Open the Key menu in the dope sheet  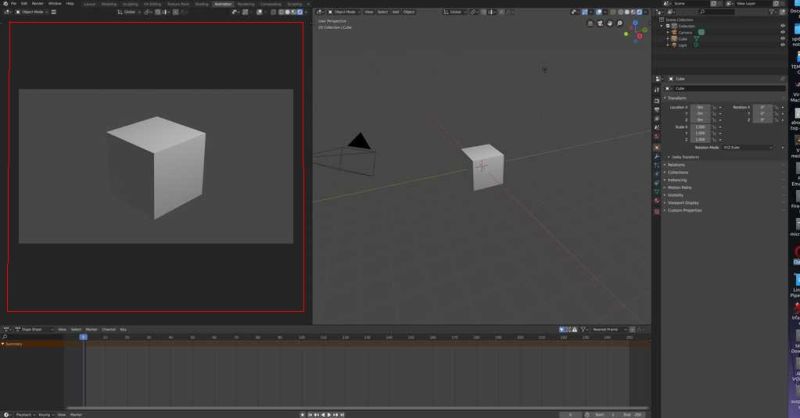pyautogui.click(x=123, y=330)
